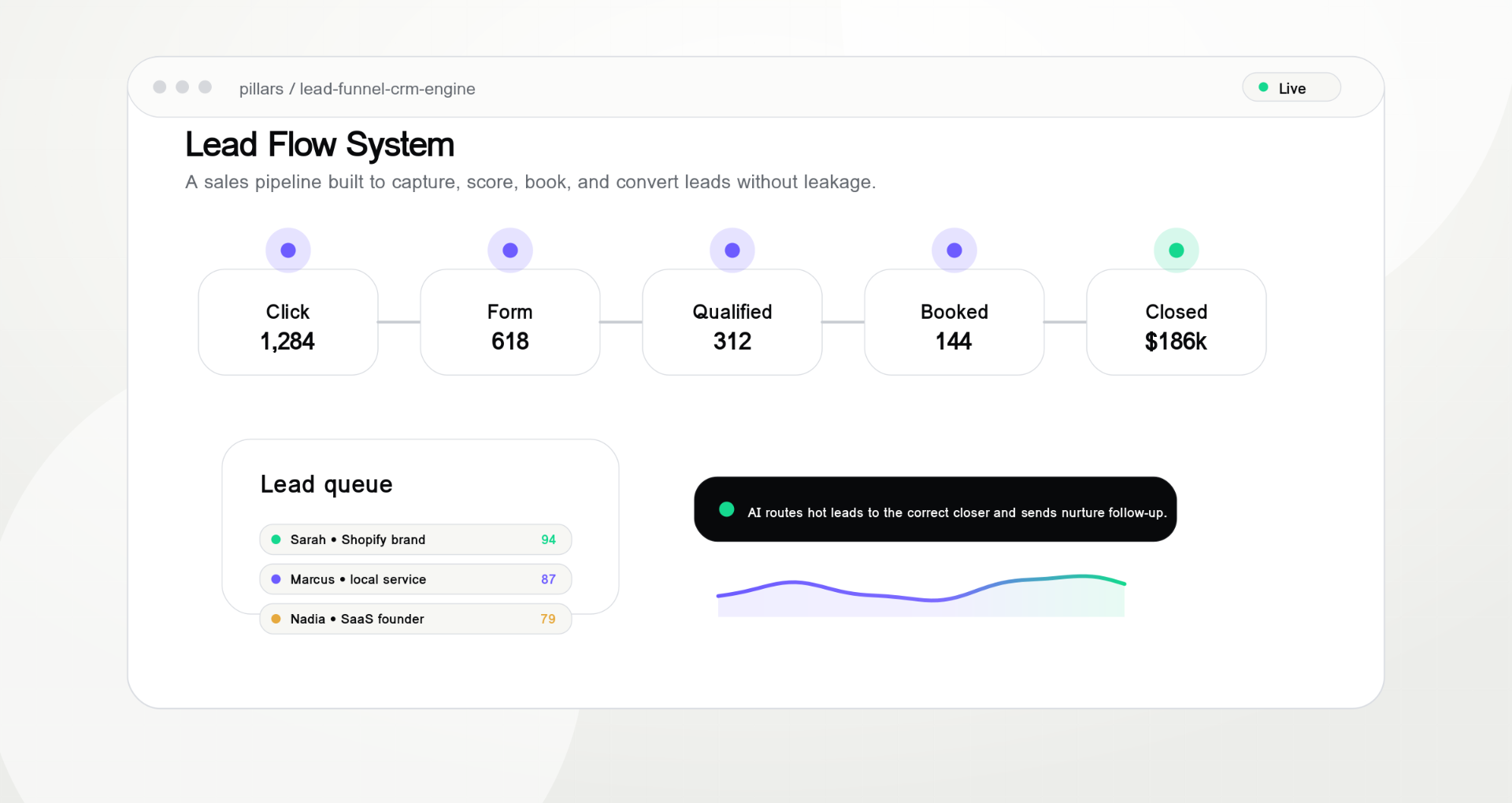Click the green dot above Closed stage
Screen dimensions: 1512x803
(x=1177, y=250)
